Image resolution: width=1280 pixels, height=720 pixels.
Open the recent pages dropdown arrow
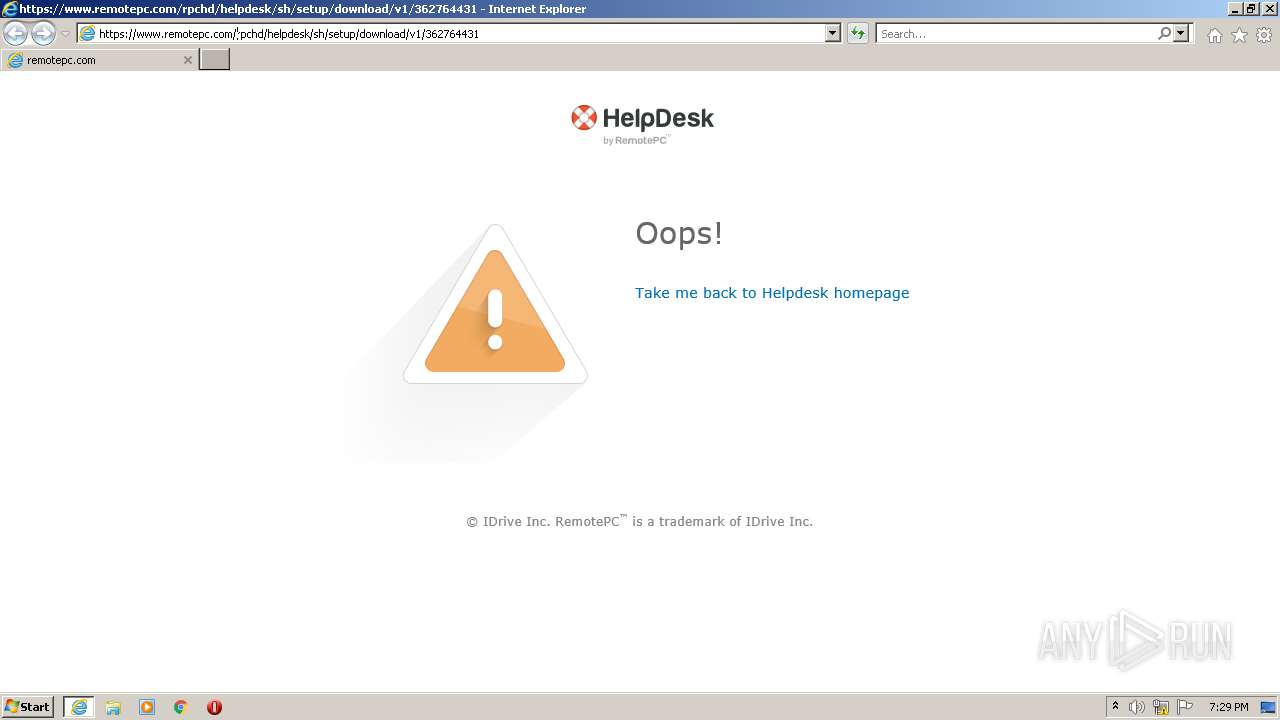pos(65,34)
